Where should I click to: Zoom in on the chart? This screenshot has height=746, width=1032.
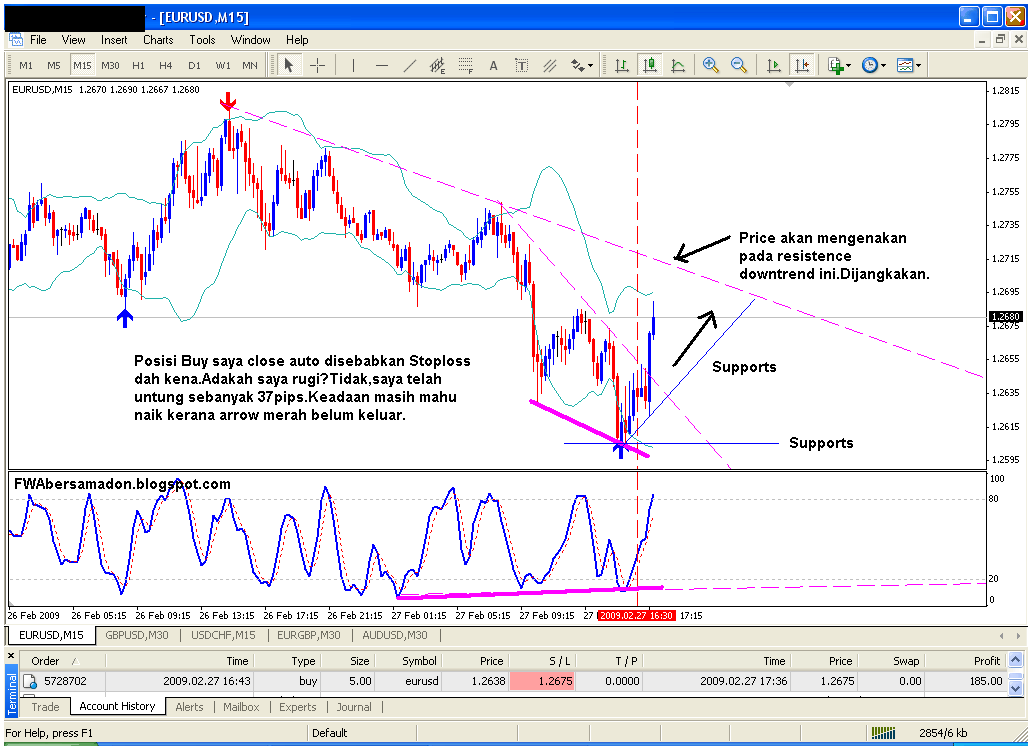click(710, 65)
